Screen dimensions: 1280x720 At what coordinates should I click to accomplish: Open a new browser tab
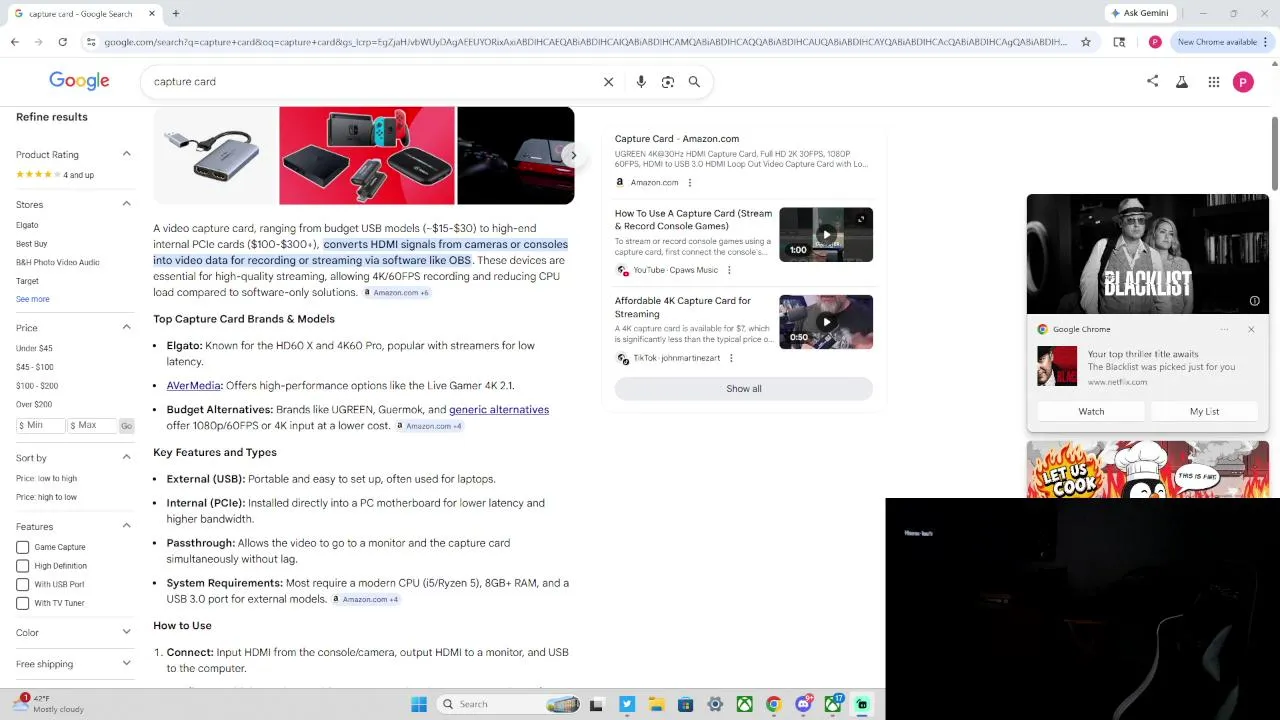click(x=175, y=14)
